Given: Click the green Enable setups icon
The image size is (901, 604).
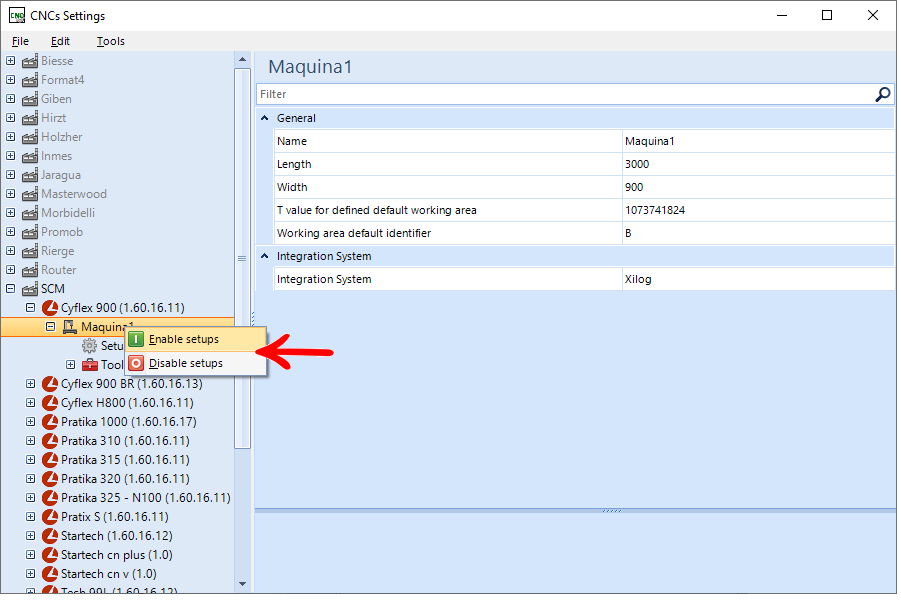Looking at the screenshot, I should 136,339.
